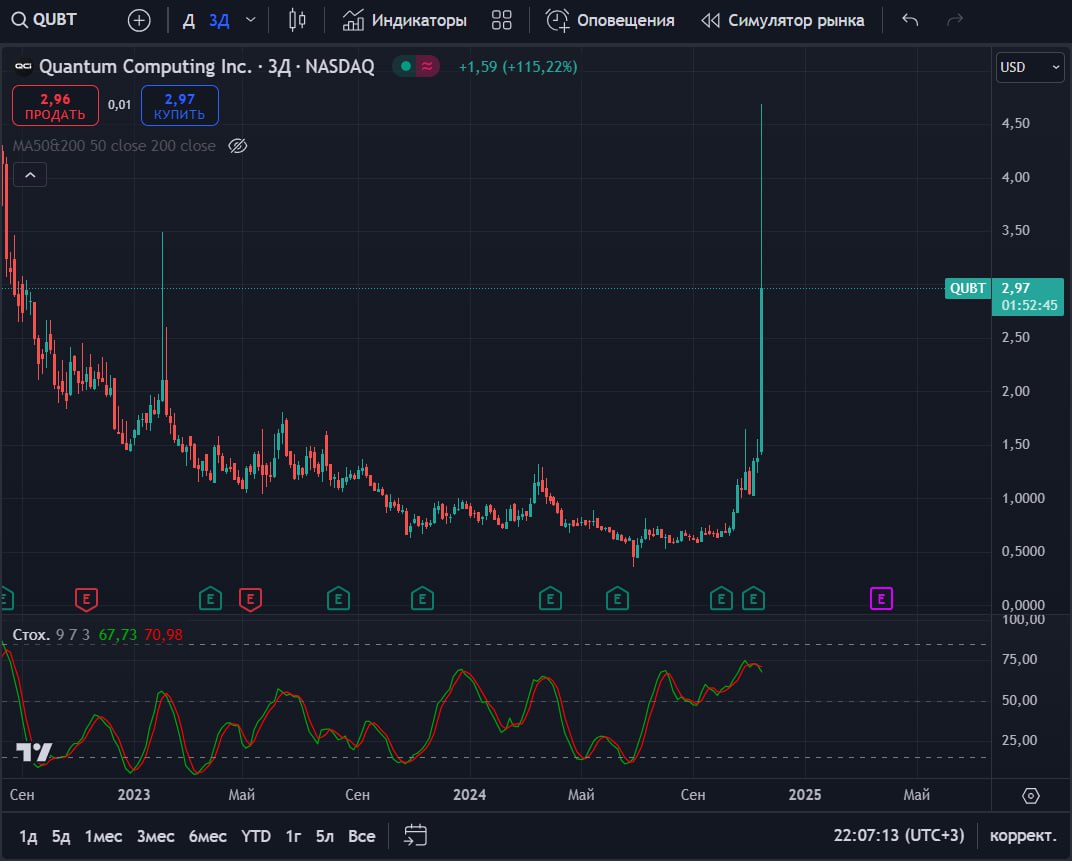Expand the interval list chevron
This screenshot has width=1072, height=861.
pyautogui.click(x=250, y=21)
